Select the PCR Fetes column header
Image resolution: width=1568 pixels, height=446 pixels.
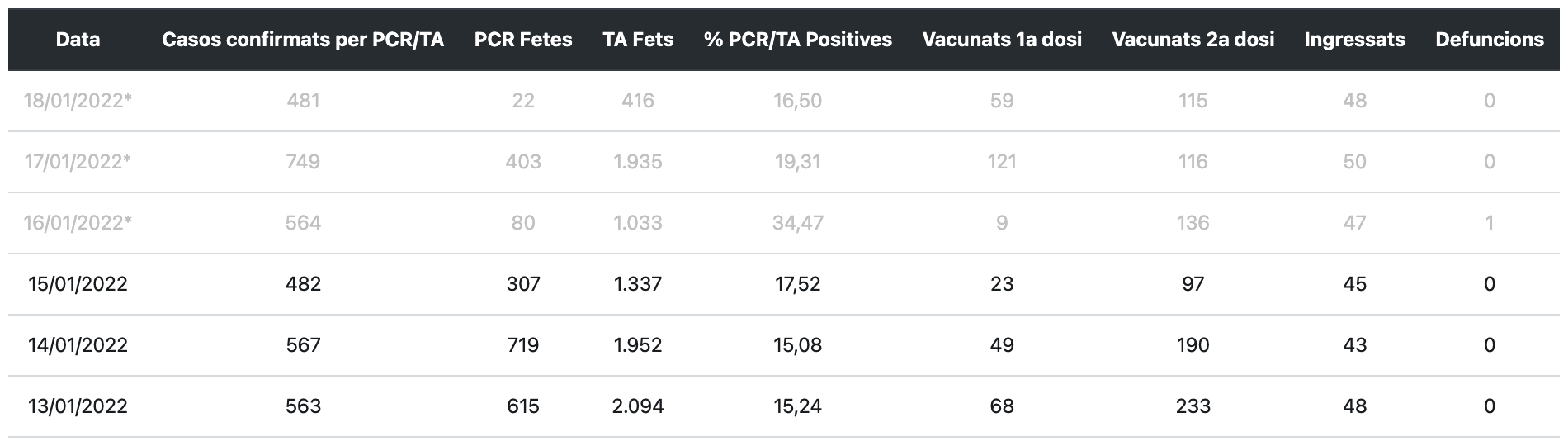[x=523, y=40]
